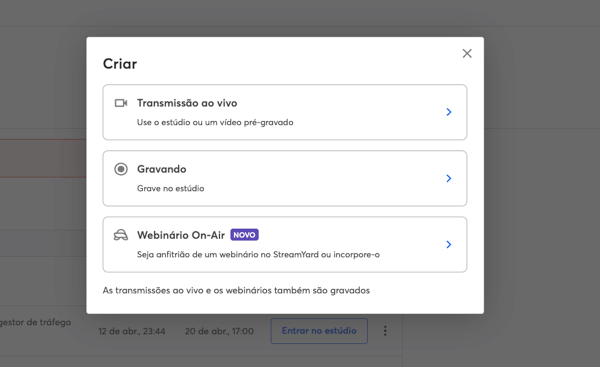Click the 12 de abr., 23:44 date
This screenshot has width=600, height=367.
(132, 331)
